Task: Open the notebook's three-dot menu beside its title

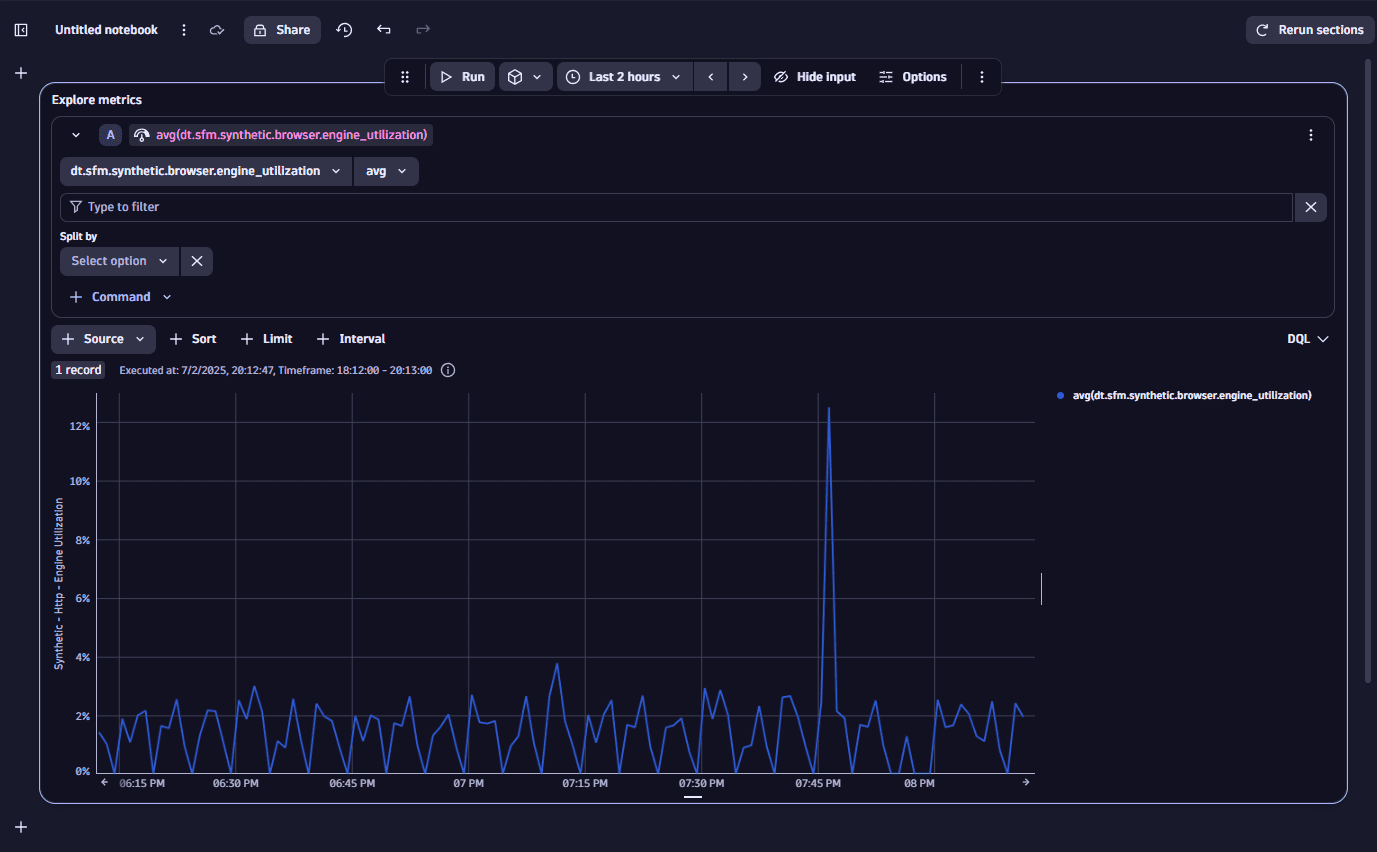Action: [184, 30]
